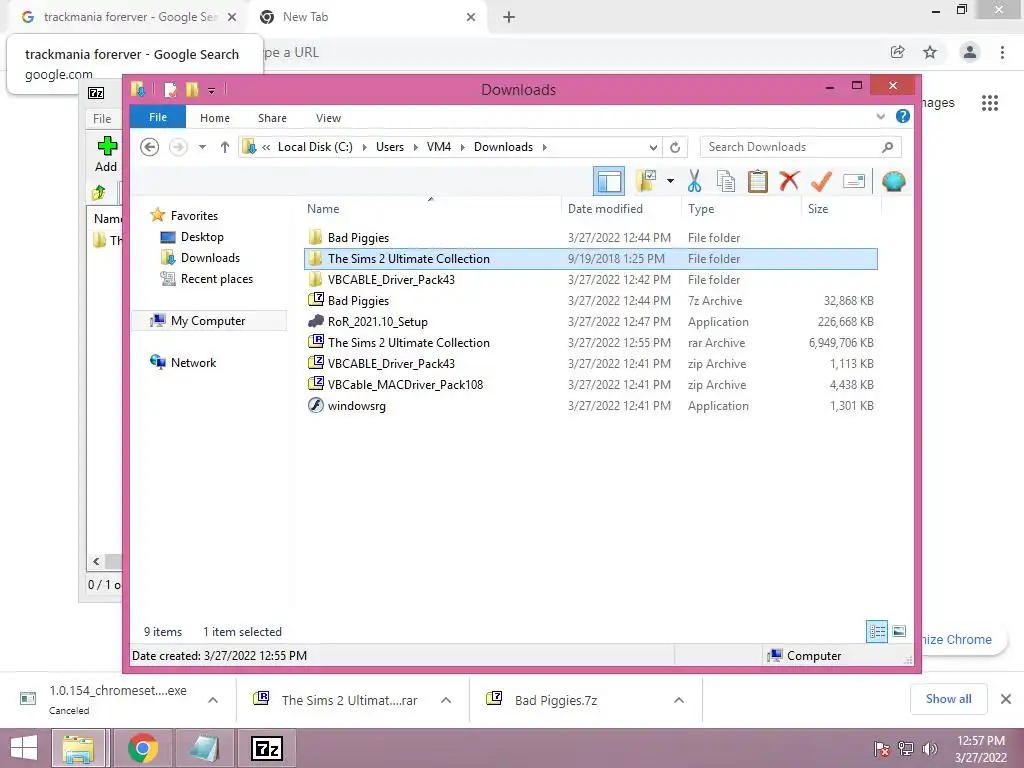Expand the address bar history dropdown
The height and width of the screenshot is (768, 1024).
click(x=653, y=147)
